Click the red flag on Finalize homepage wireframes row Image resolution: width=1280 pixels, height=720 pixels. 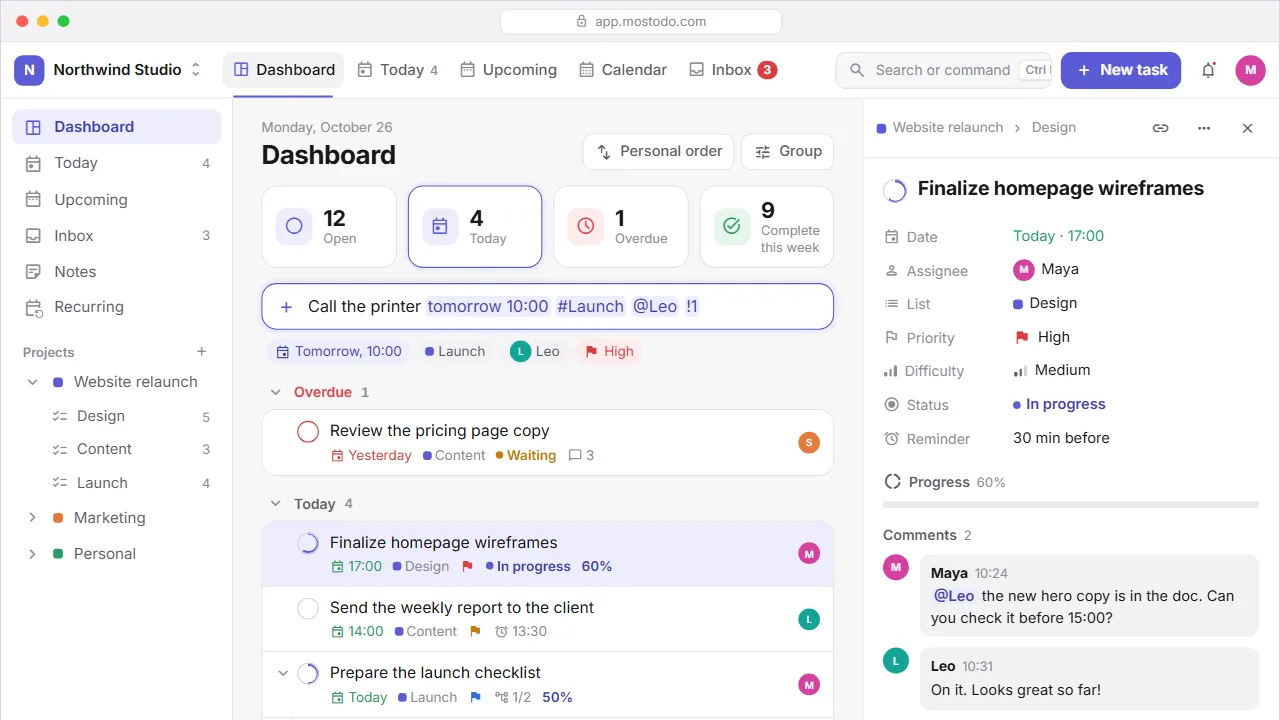pyautogui.click(x=467, y=566)
